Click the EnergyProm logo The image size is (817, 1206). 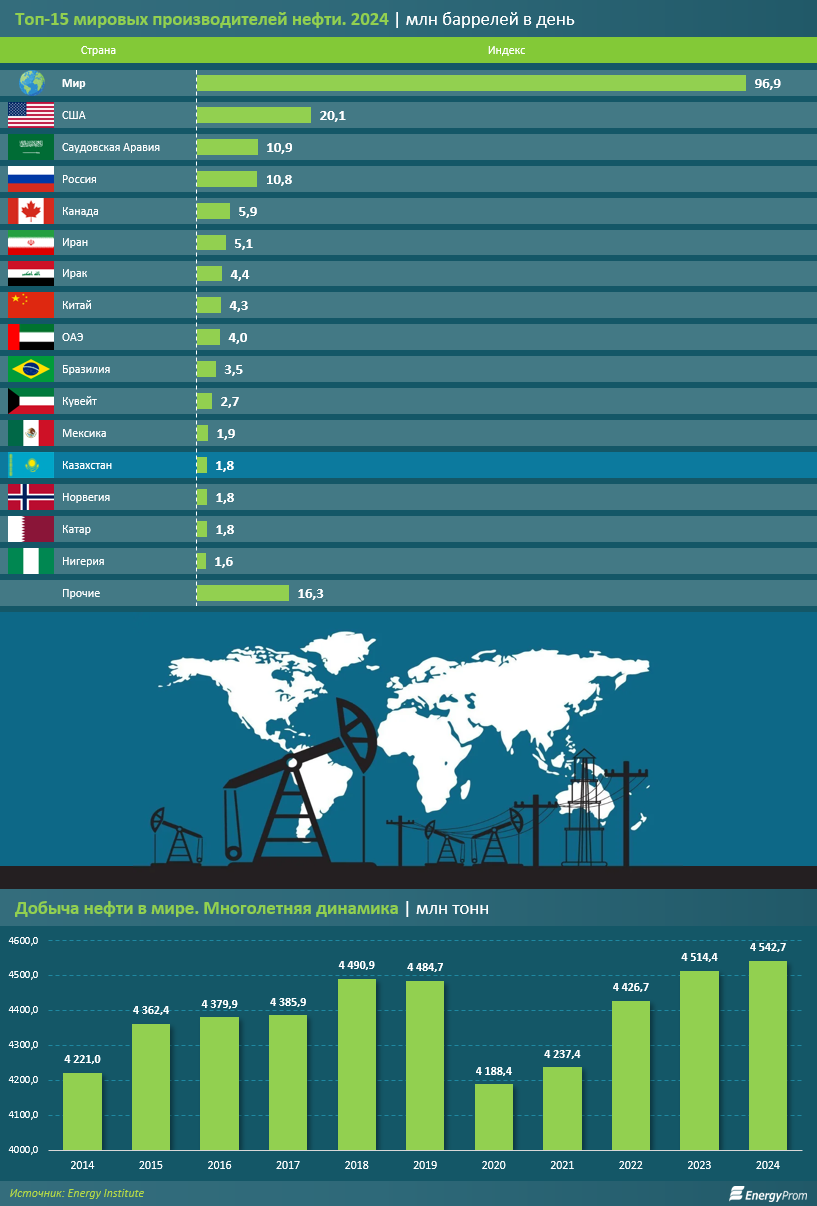(766, 1193)
